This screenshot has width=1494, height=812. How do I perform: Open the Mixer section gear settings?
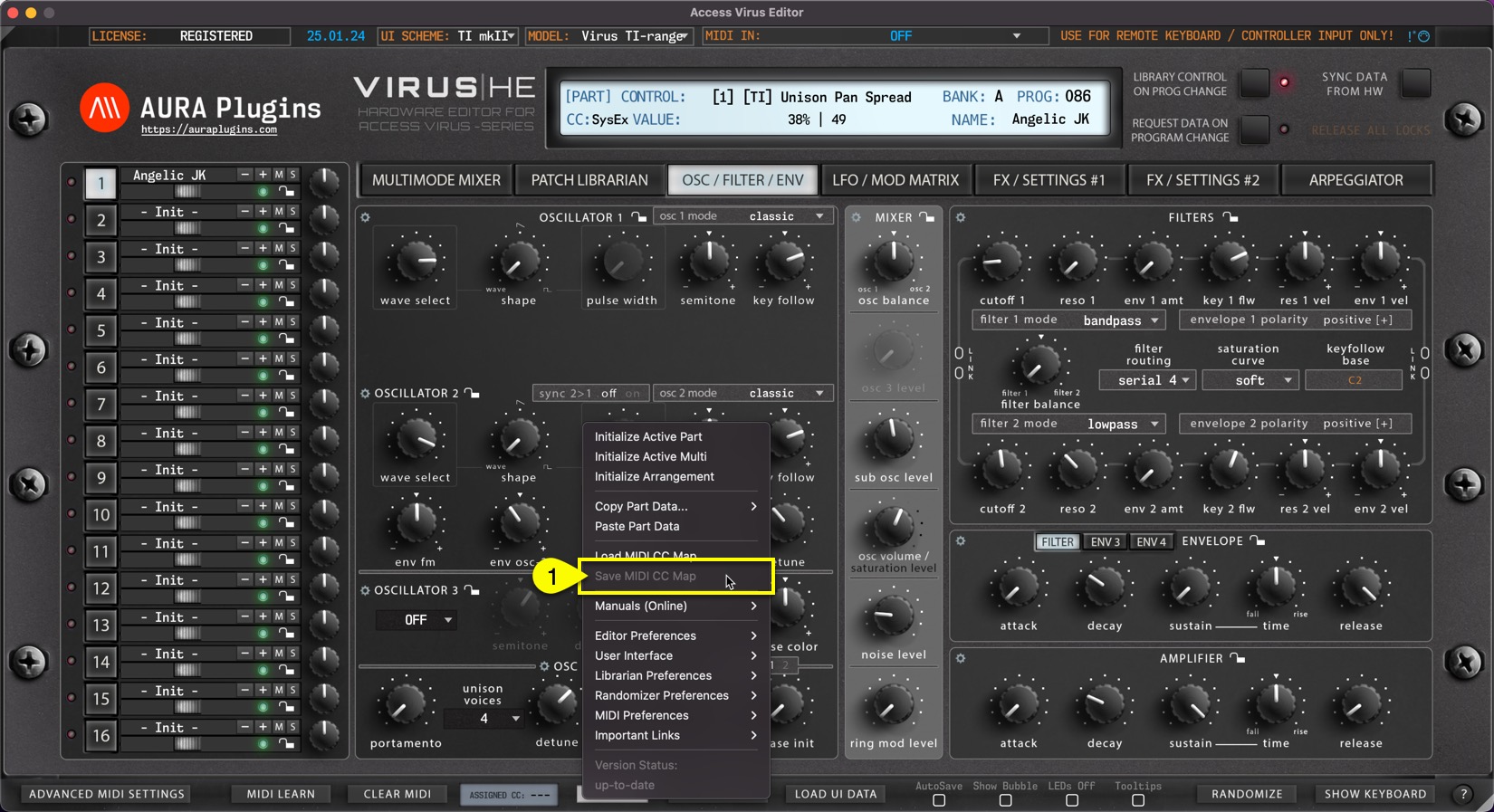[x=856, y=217]
